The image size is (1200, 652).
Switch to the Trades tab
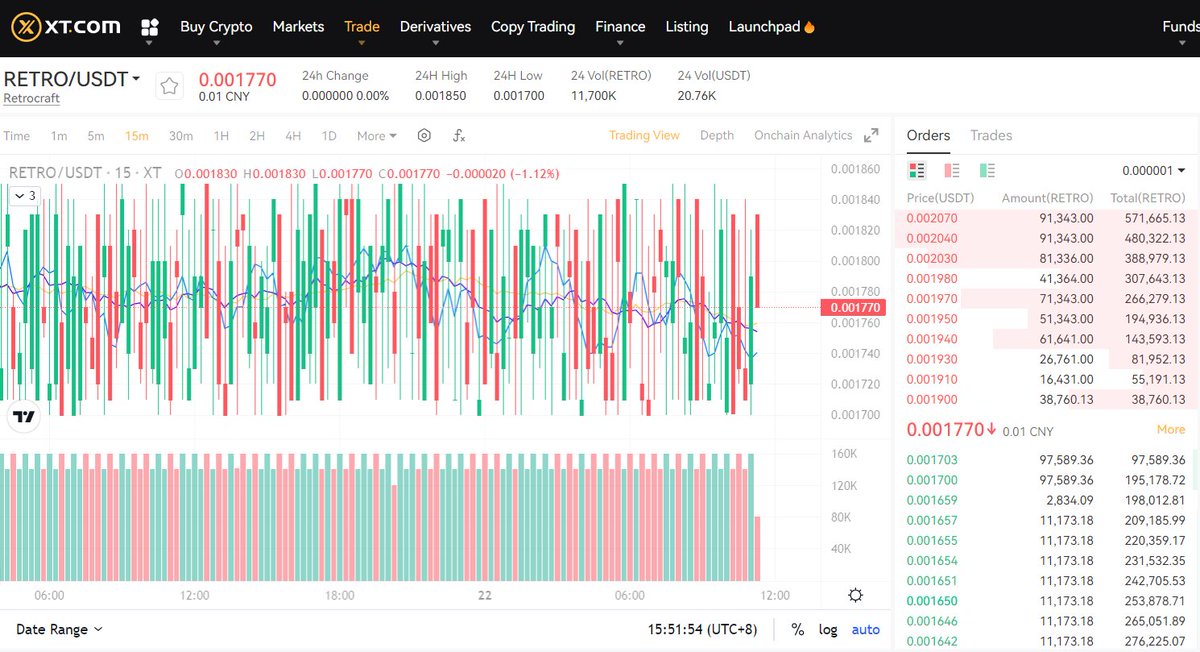991,136
